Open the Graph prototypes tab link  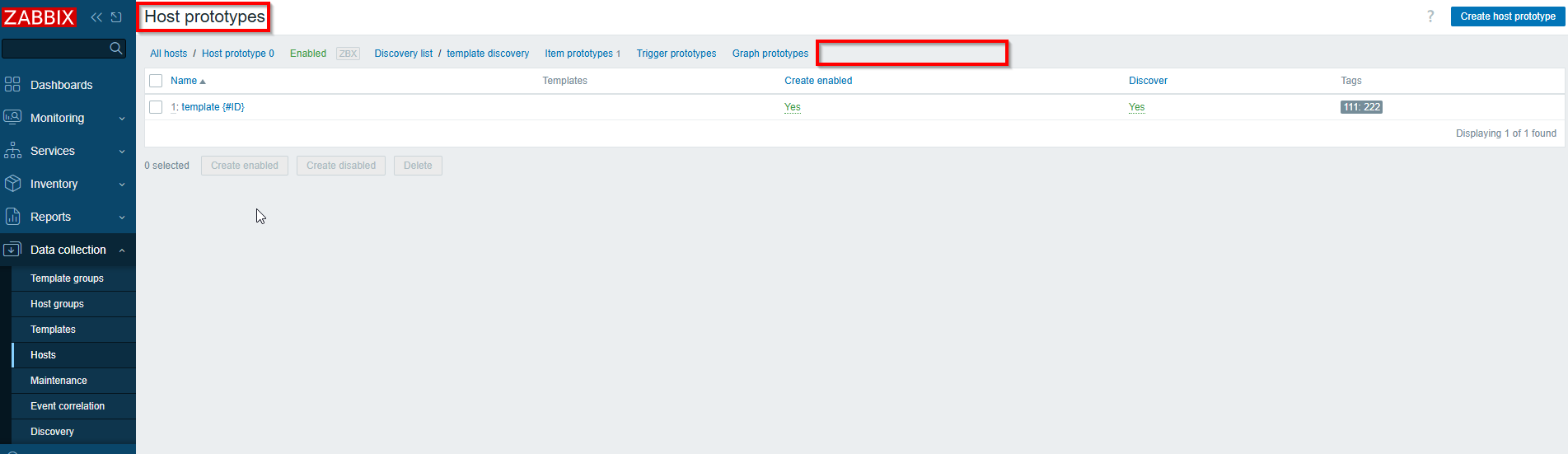click(770, 54)
